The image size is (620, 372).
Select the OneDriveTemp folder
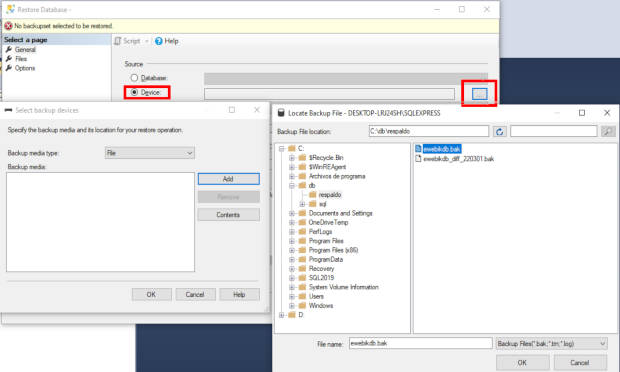328,222
